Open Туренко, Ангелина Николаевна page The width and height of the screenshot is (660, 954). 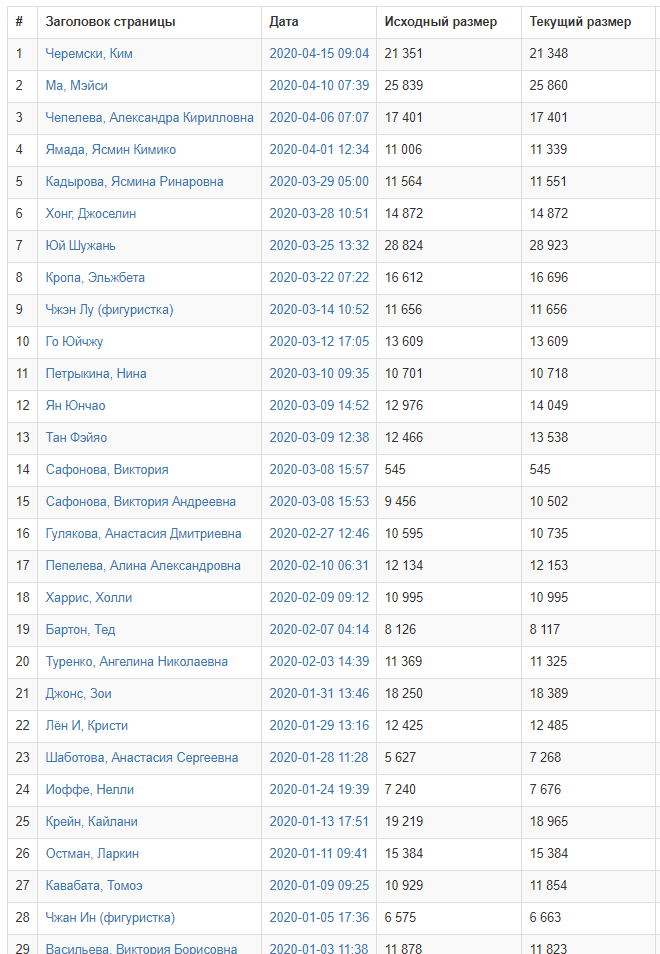click(x=137, y=662)
